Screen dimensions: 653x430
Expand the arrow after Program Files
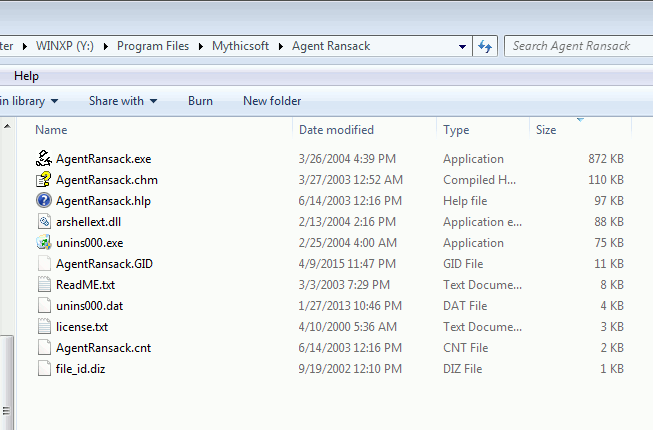201,46
